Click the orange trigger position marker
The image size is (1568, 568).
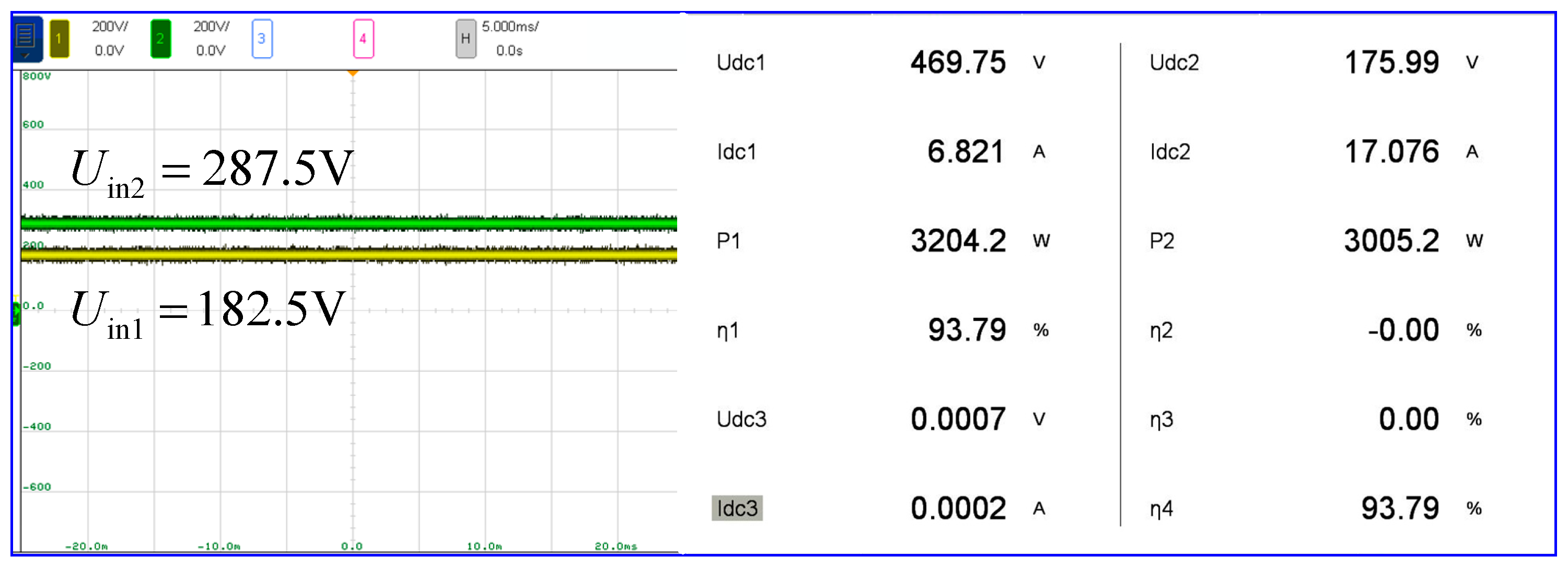pos(353,73)
